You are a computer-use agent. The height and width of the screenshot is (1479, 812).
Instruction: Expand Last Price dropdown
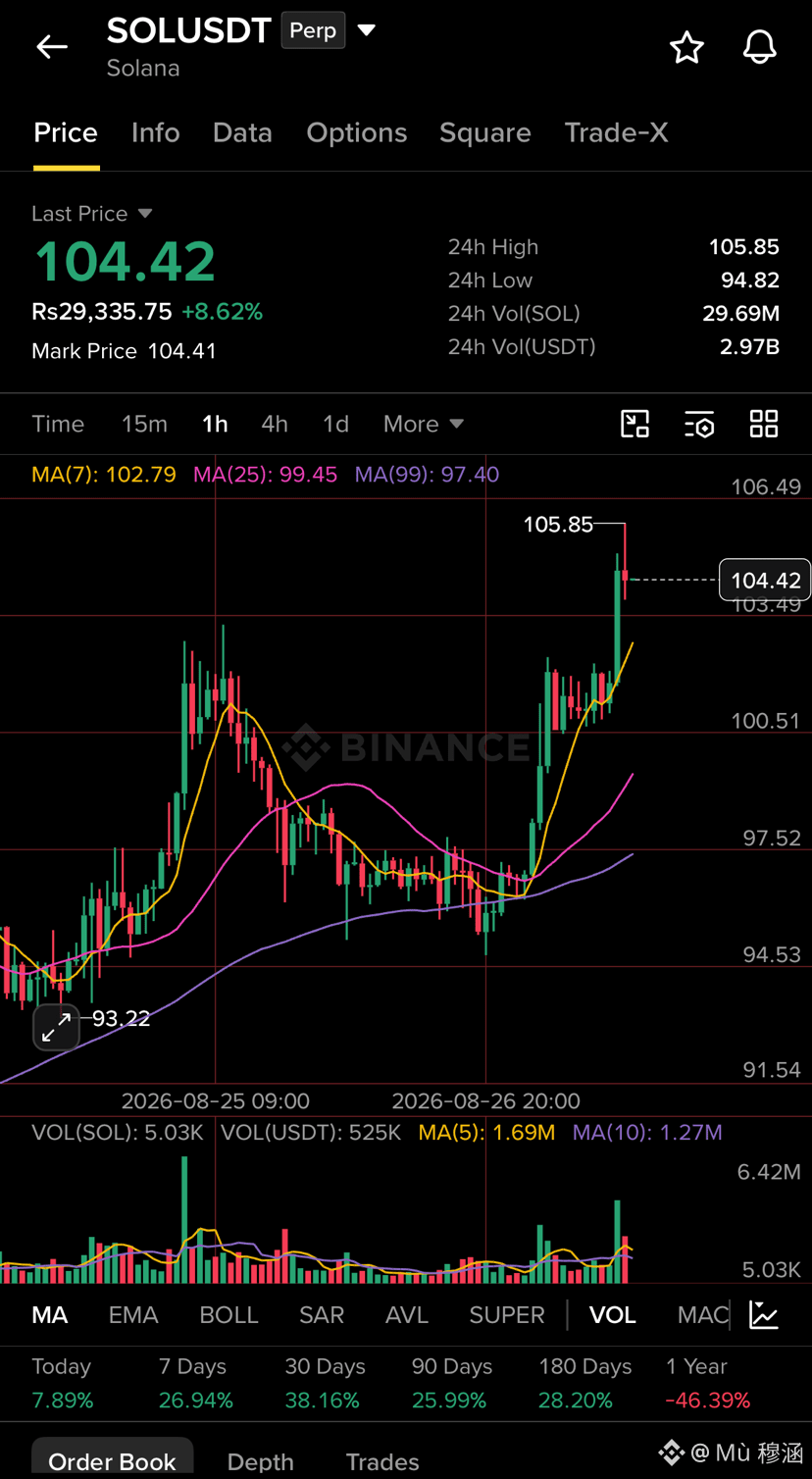point(145,213)
